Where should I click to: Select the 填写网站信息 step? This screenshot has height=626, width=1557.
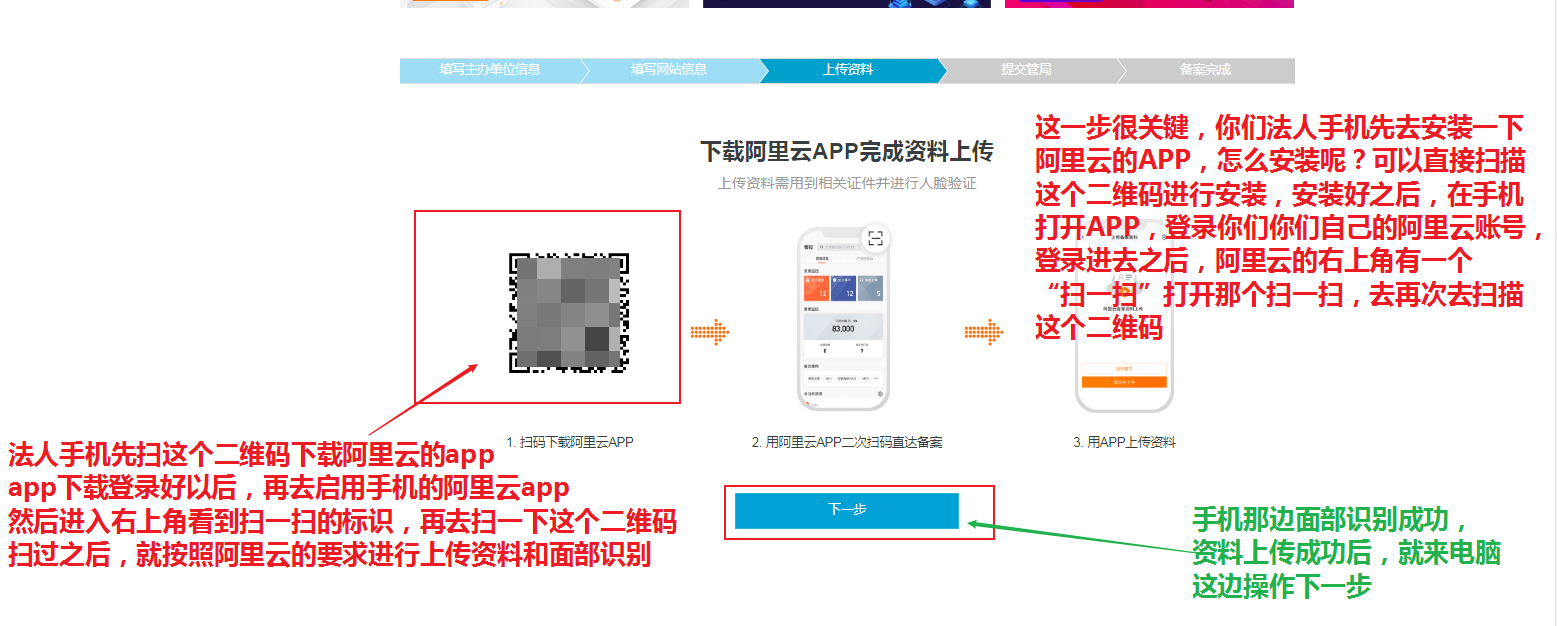(669, 70)
